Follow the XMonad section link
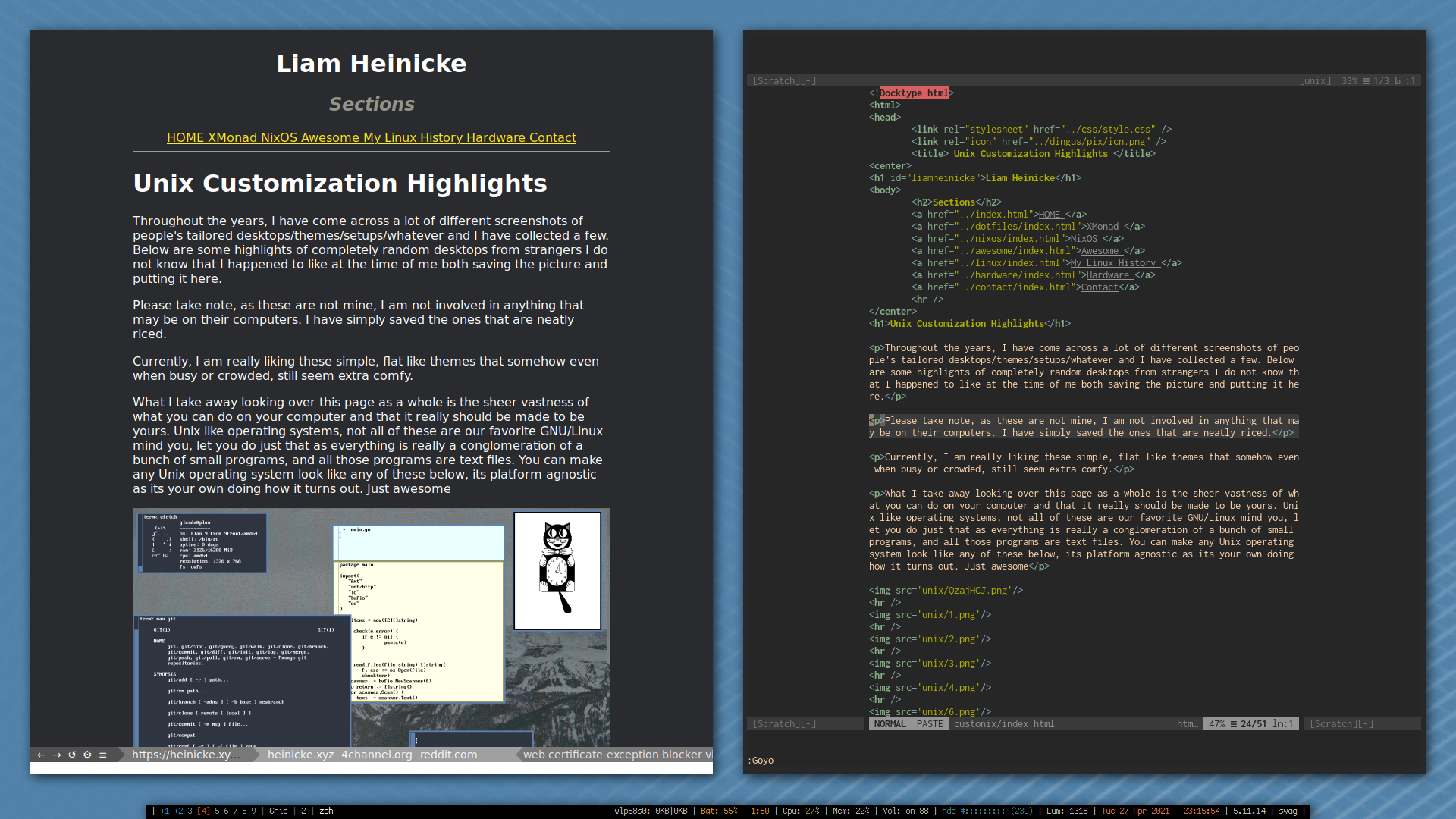This screenshot has height=819, width=1456. point(232,137)
